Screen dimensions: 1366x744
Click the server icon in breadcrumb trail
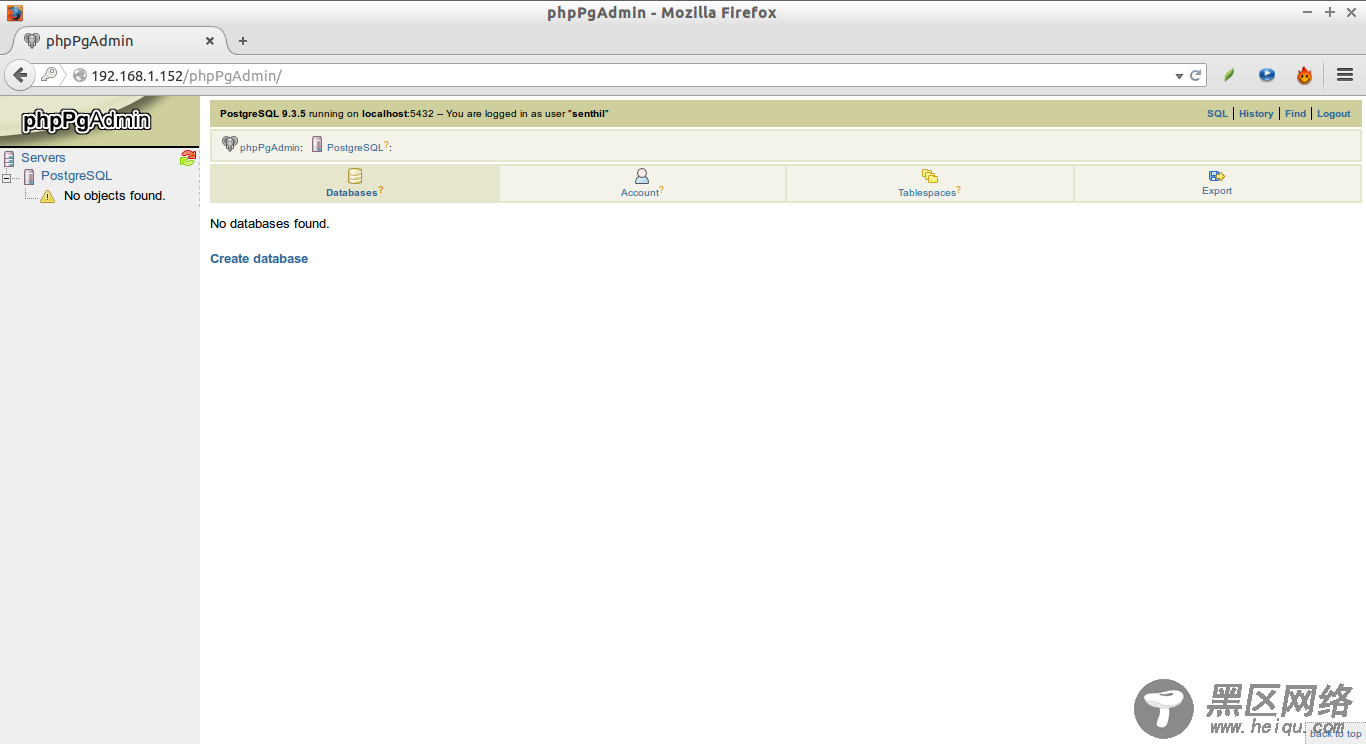317,144
